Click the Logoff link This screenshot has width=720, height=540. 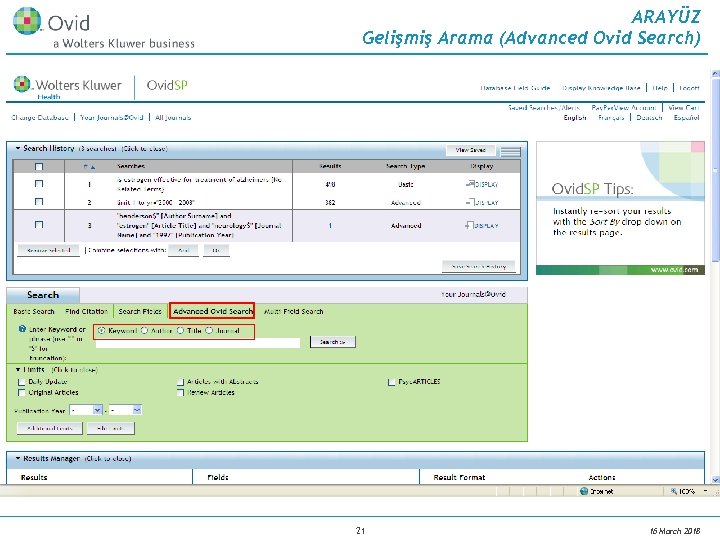click(x=689, y=88)
